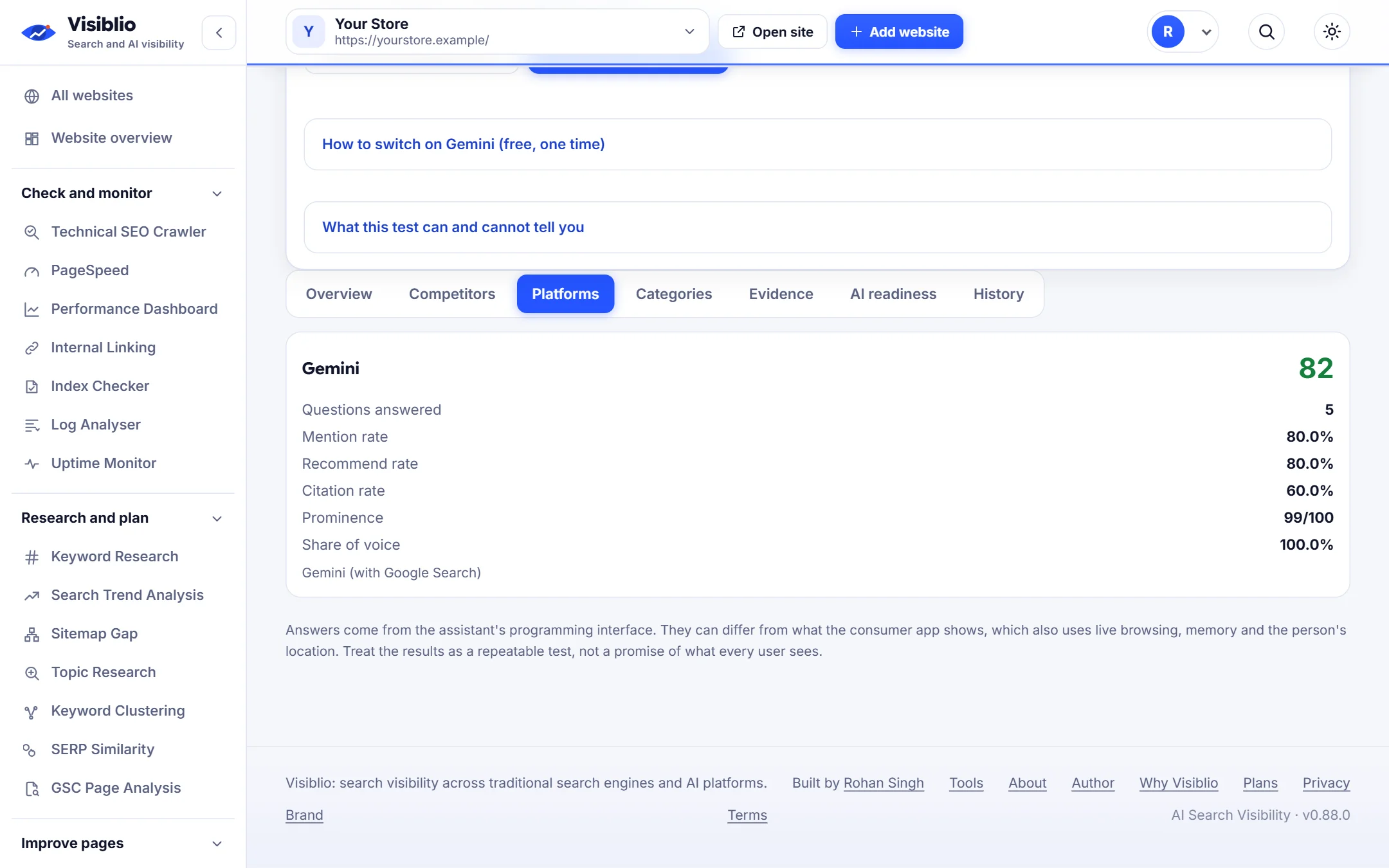The image size is (1389, 868).
Task: Open the Your Store website selector dropdown
Action: (497, 32)
